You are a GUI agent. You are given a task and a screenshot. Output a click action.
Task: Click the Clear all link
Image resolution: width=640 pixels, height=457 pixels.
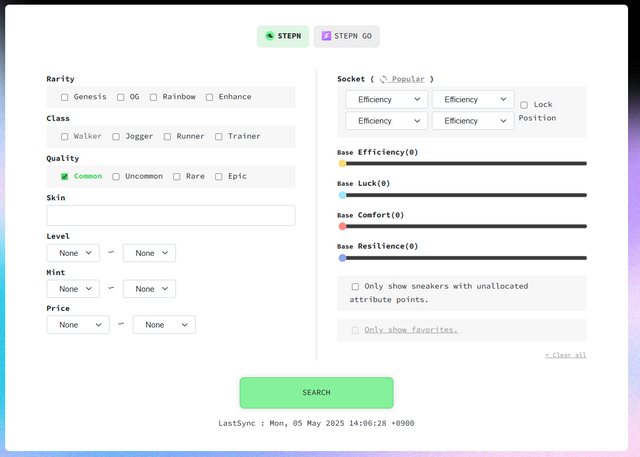pyautogui.click(x=566, y=355)
